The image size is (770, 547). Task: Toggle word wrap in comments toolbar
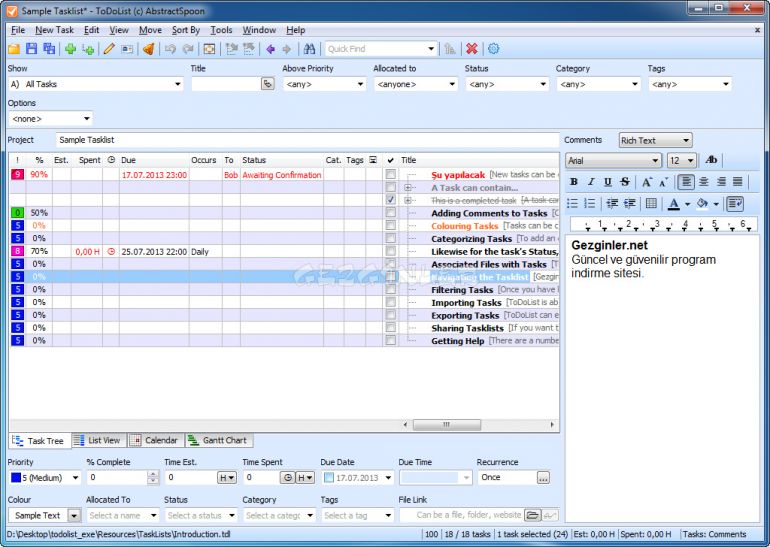coord(735,203)
